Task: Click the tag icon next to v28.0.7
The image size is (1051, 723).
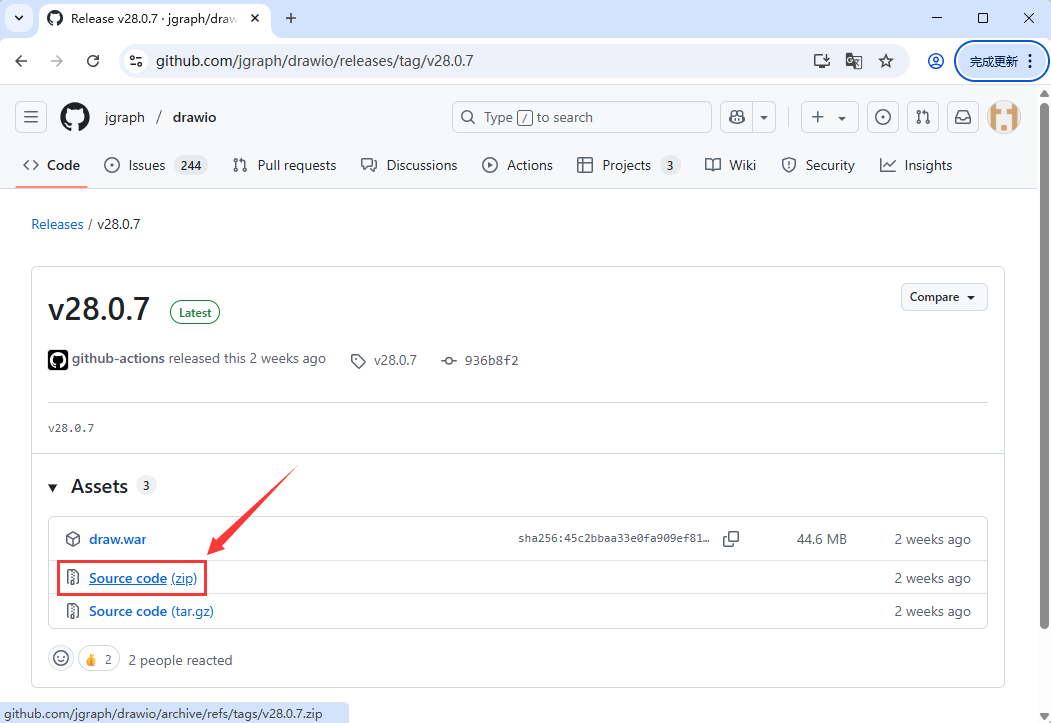Action: (x=358, y=361)
